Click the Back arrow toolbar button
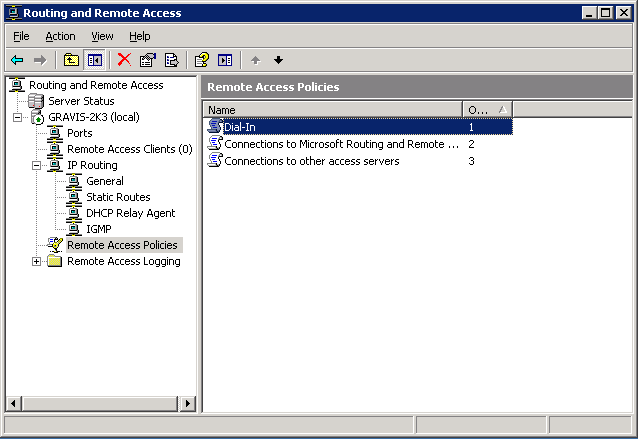This screenshot has height=439, width=638. click(17, 61)
